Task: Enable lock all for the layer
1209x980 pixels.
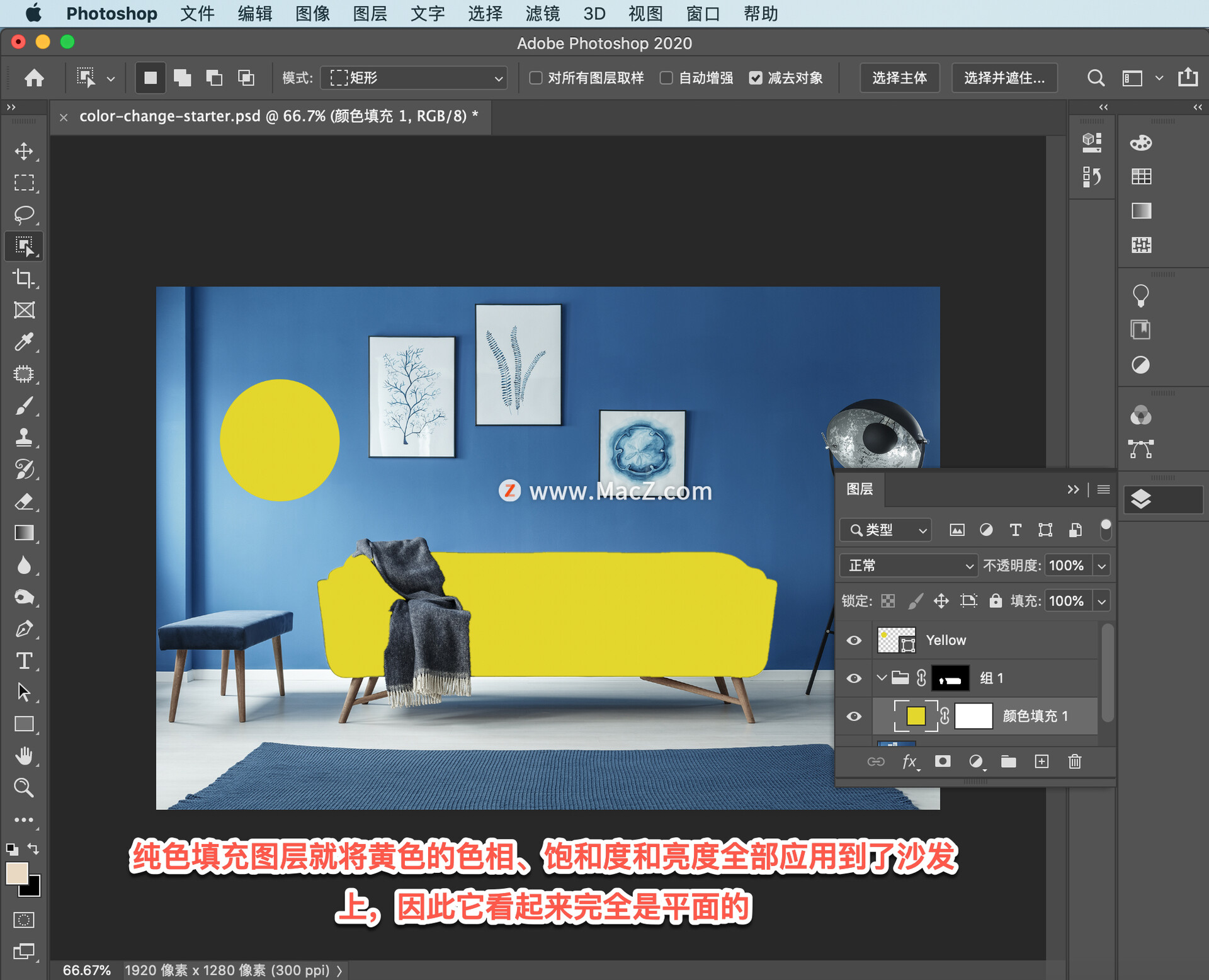Action: (995, 601)
